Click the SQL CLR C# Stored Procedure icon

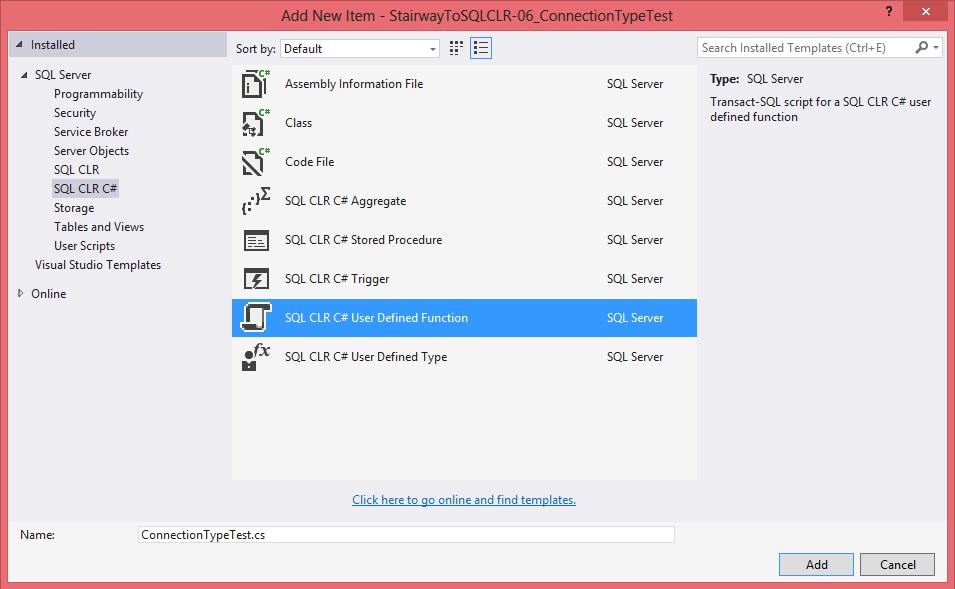pos(256,240)
